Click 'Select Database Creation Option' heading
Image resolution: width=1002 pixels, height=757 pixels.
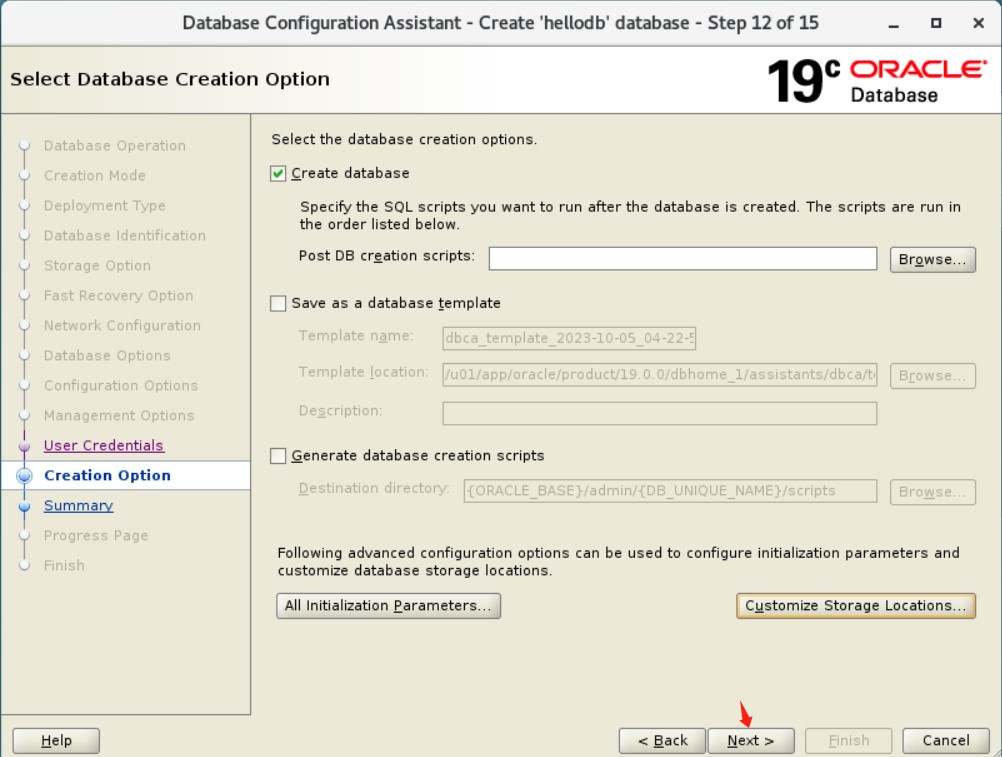(170, 79)
